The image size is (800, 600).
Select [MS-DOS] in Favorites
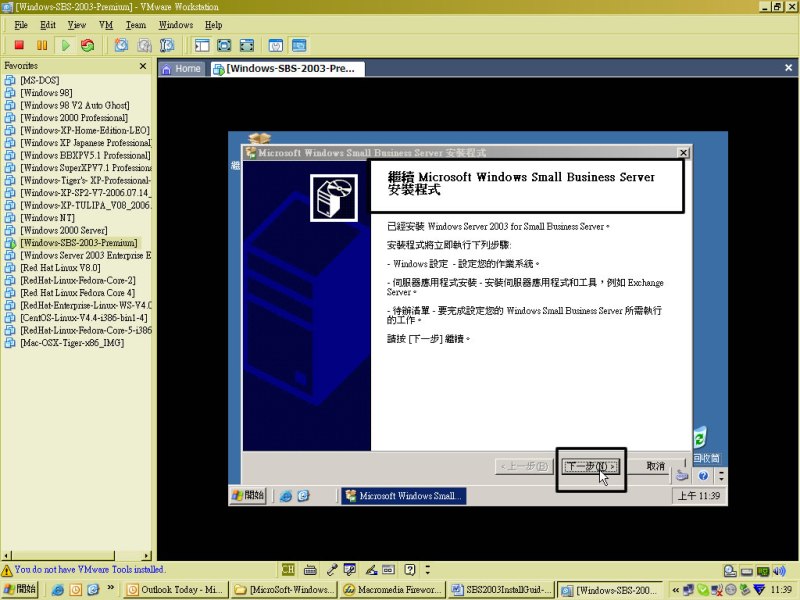(39, 80)
